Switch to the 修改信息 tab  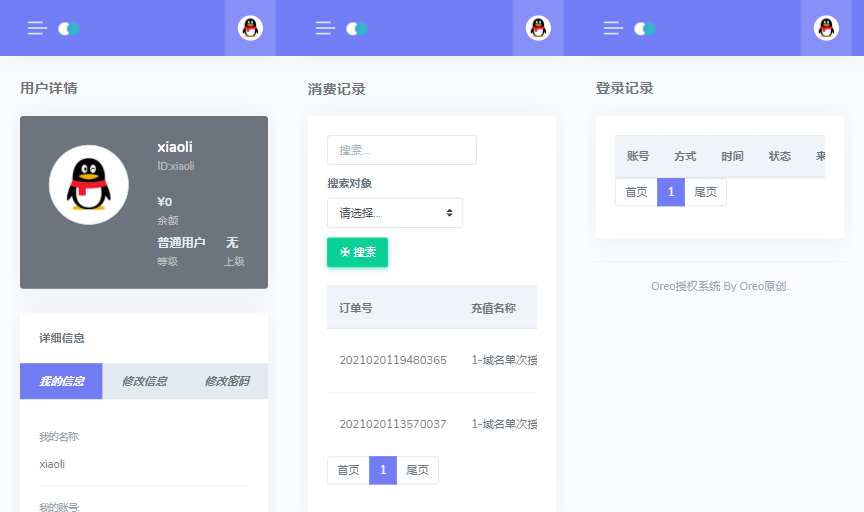(145, 381)
